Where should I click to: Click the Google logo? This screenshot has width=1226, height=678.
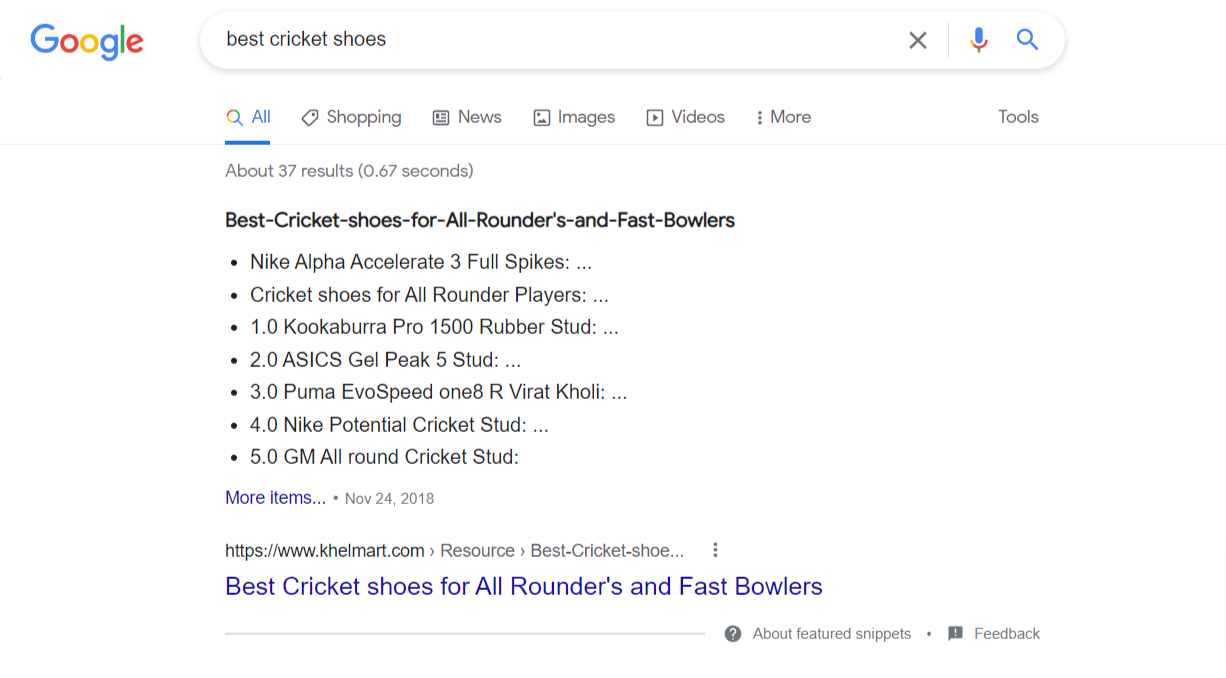(x=87, y=41)
